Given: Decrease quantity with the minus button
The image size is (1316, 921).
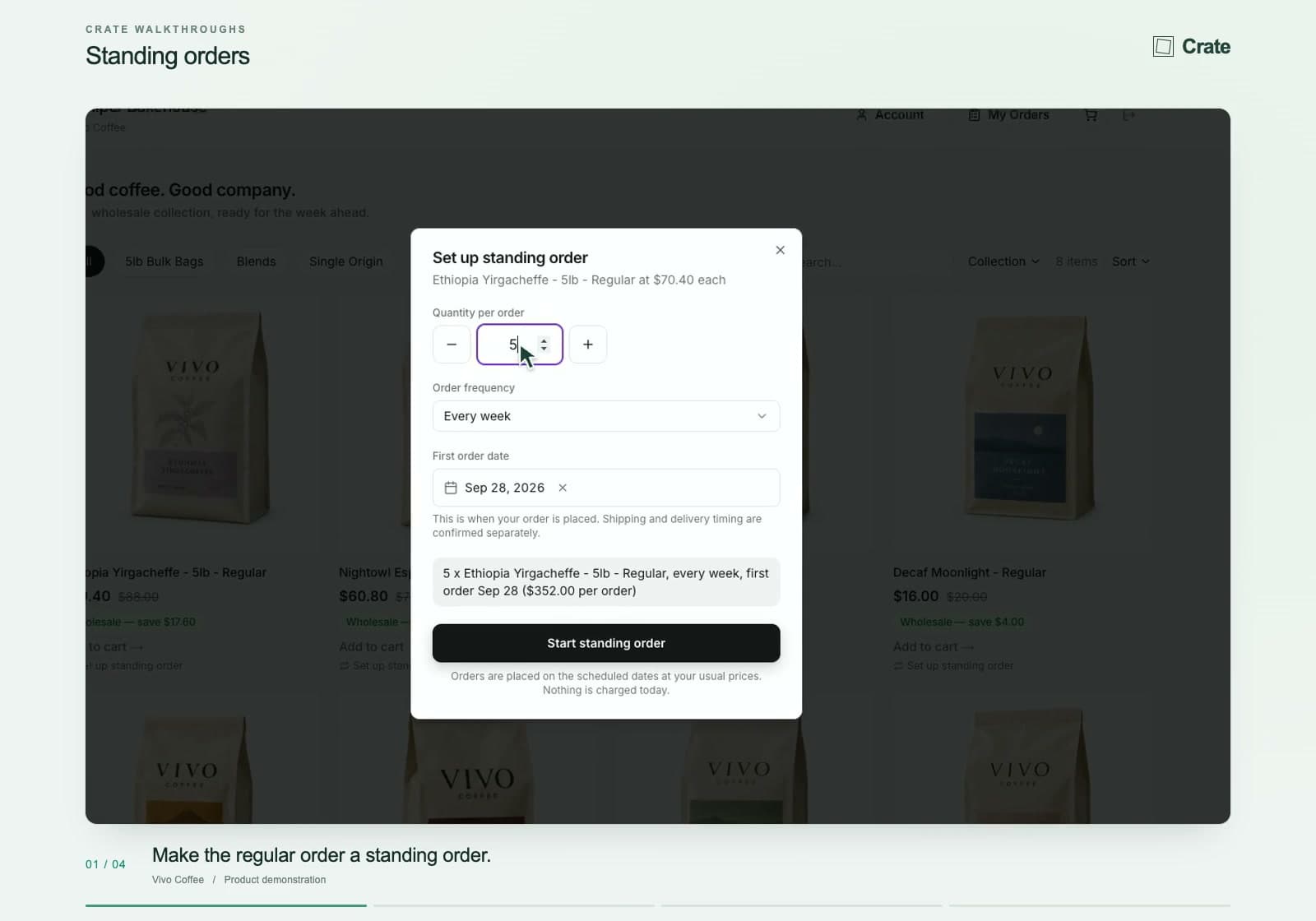Looking at the screenshot, I should 452,345.
